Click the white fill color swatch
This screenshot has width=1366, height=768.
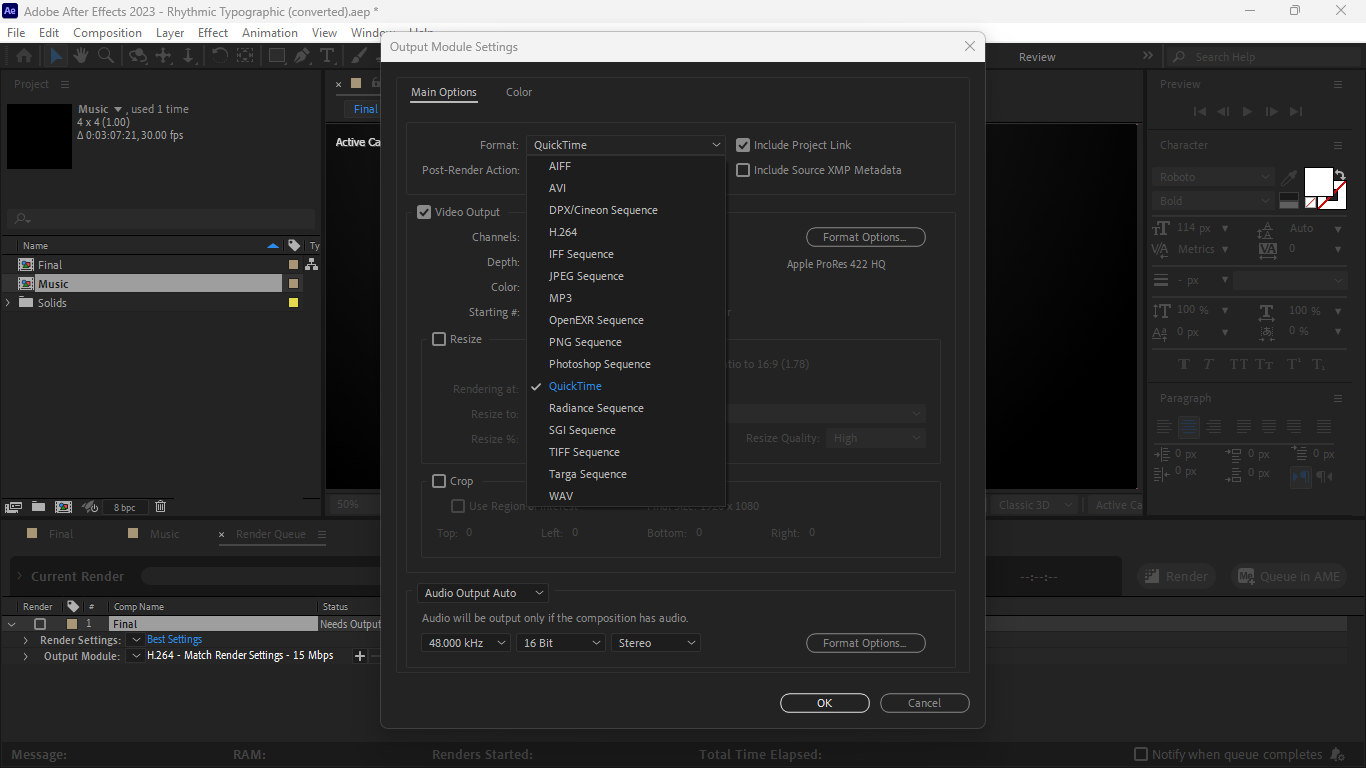1319,182
